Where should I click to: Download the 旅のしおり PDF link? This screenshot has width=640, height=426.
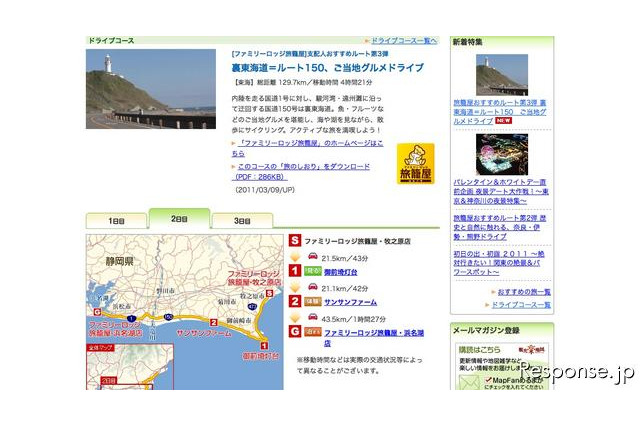tap(301, 172)
